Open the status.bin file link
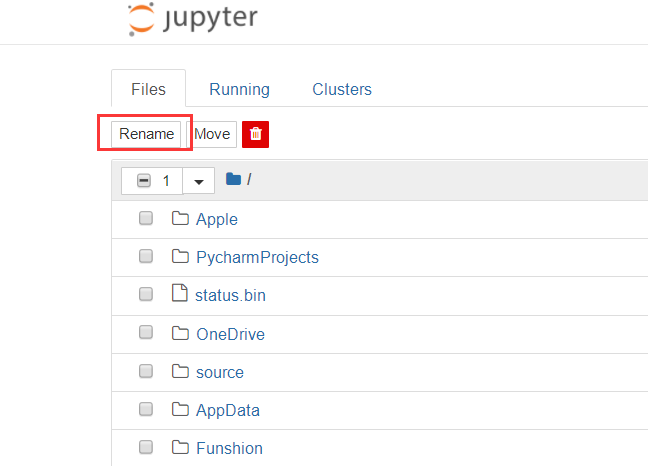This screenshot has height=466, width=648. (230, 295)
